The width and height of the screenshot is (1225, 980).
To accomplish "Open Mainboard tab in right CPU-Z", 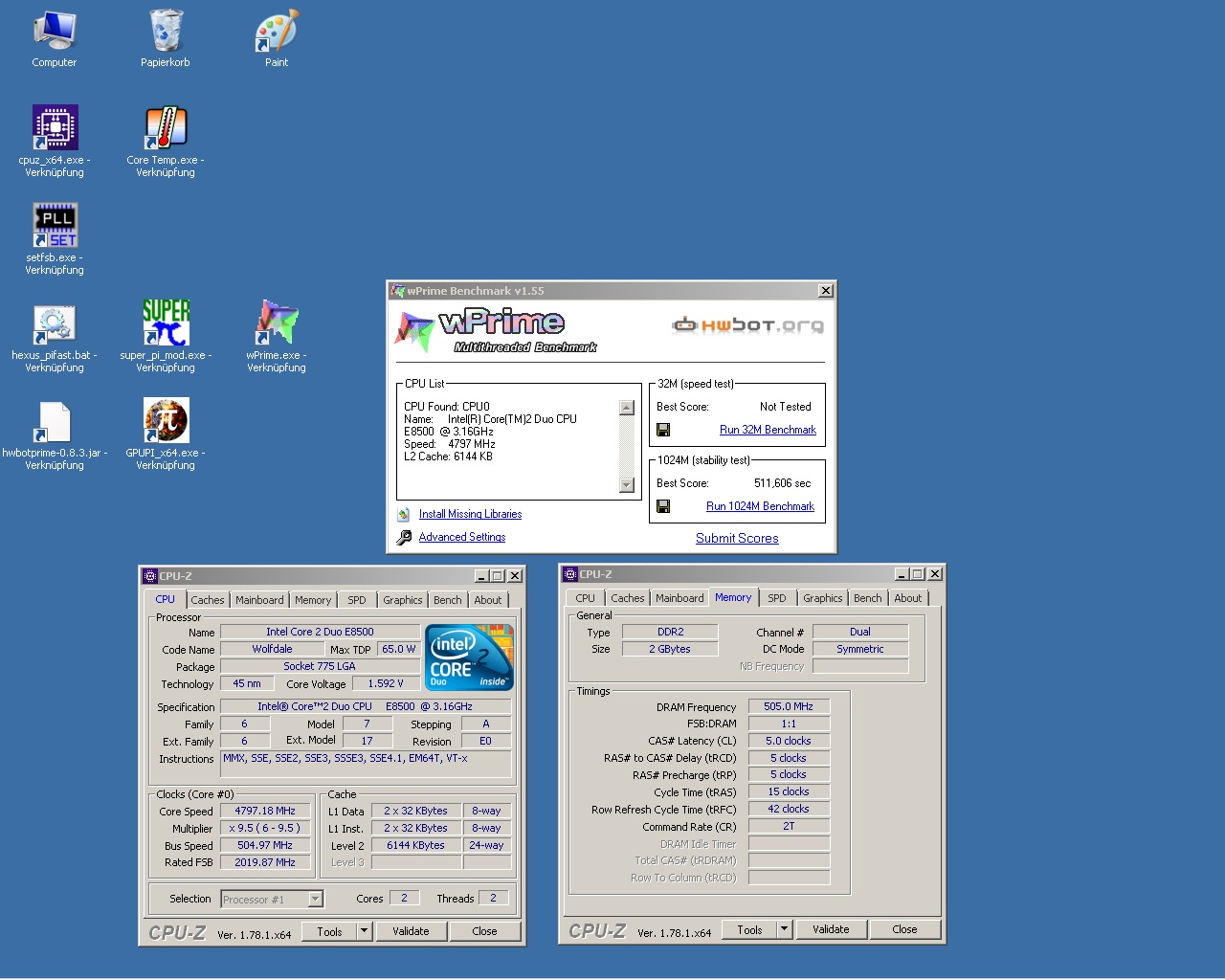I will (x=679, y=598).
